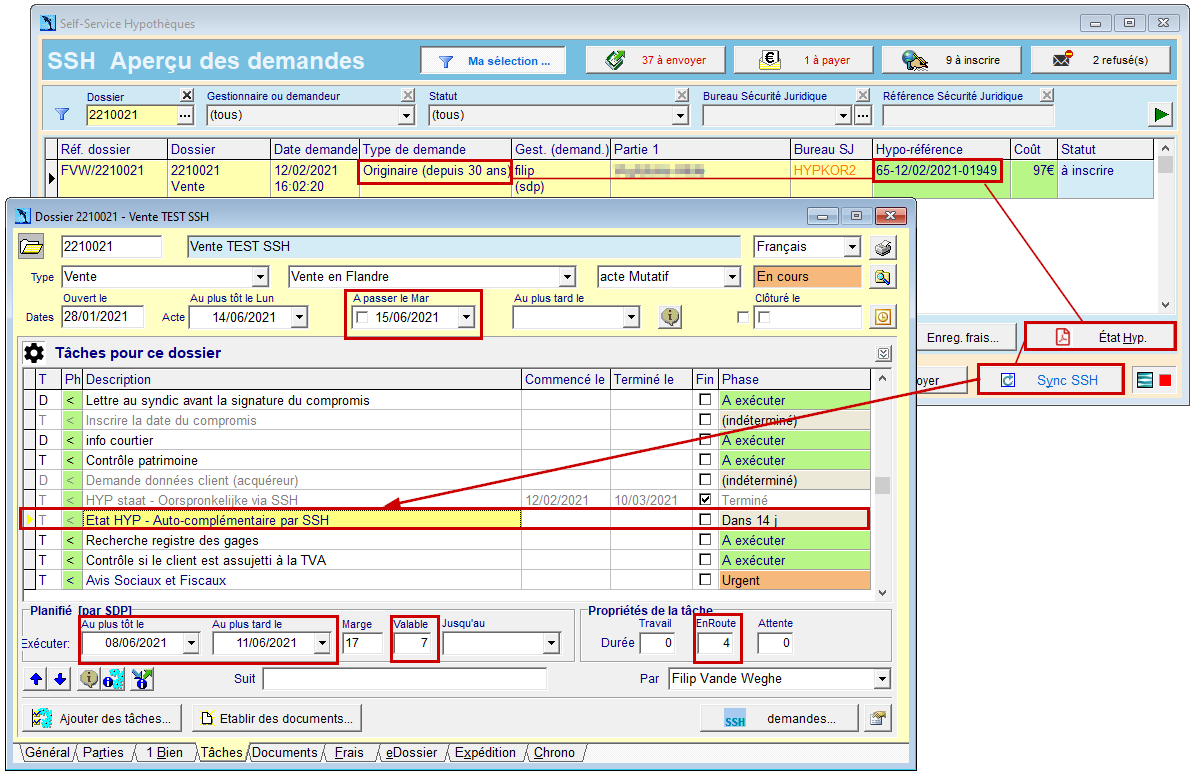
Task: Open the Français language dropdown
Action: [x=852, y=247]
